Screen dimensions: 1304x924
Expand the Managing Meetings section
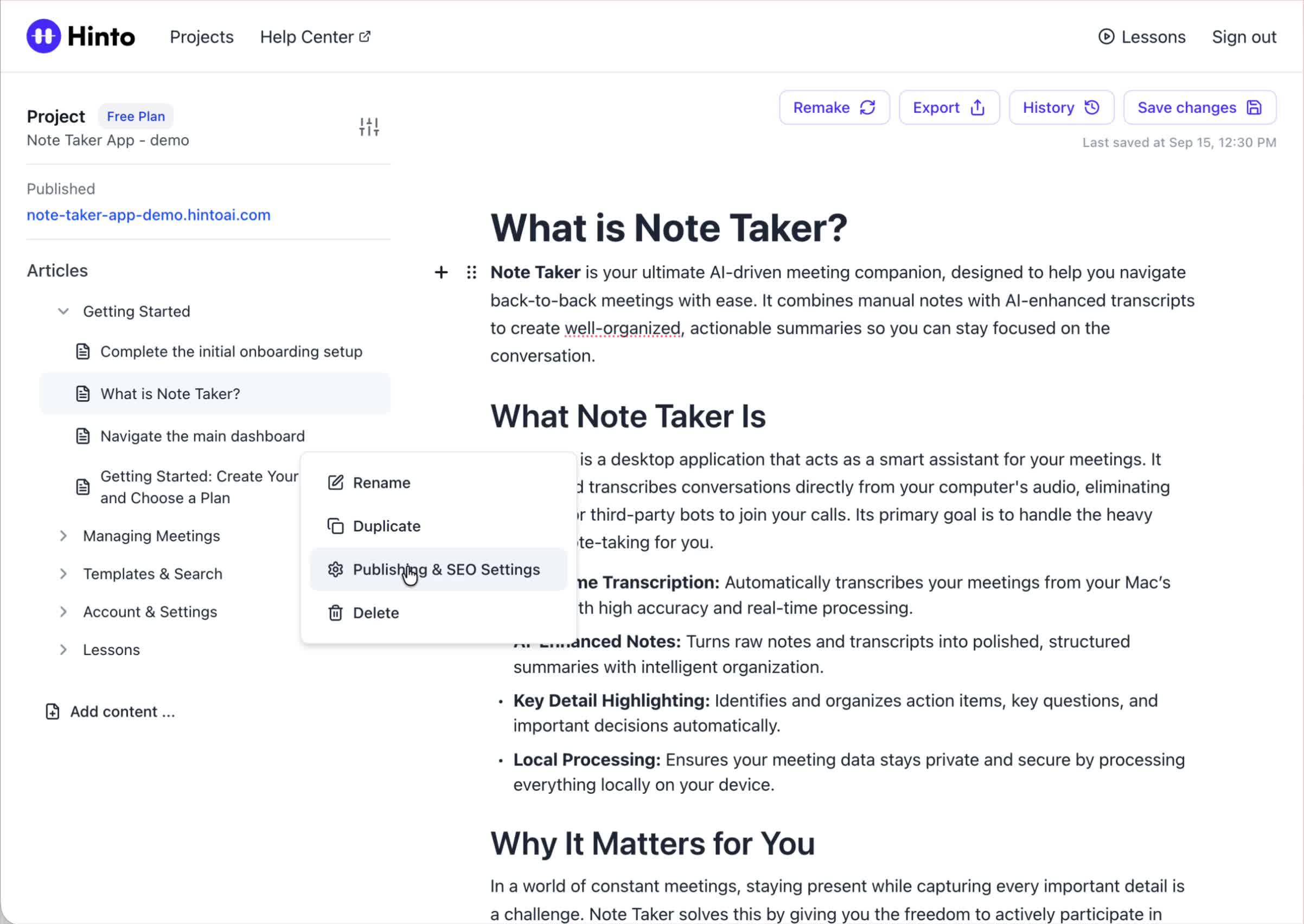click(63, 536)
